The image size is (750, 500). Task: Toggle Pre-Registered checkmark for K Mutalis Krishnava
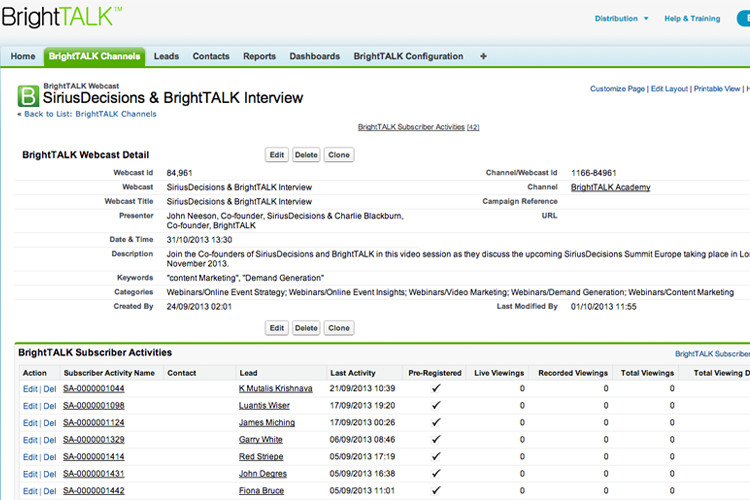click(435, 388)
